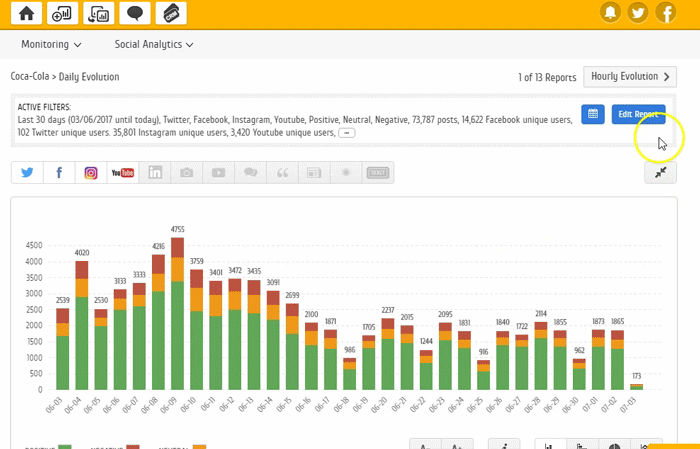Go to the Home dashboard icon
The image size is (700, 449).
[27, 13]
